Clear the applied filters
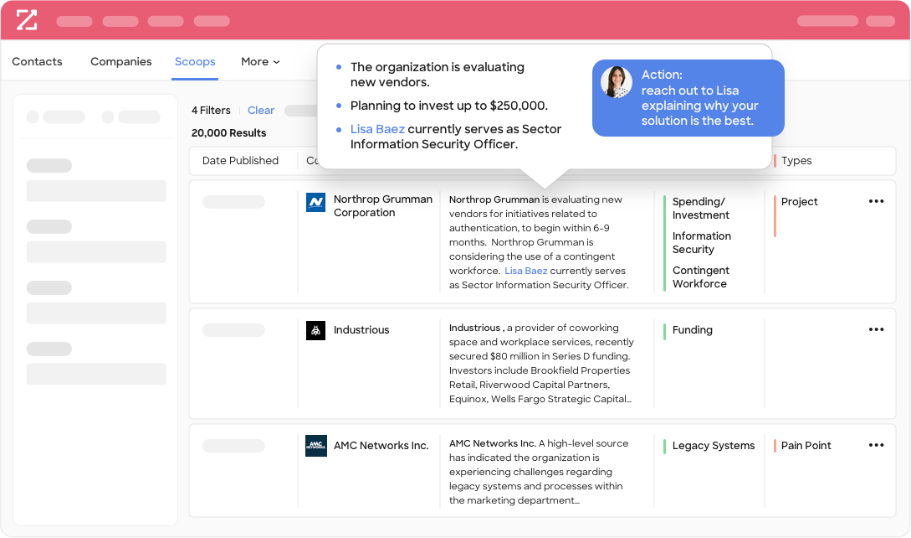This screenshot has height=538, width=911. [261, 110]
